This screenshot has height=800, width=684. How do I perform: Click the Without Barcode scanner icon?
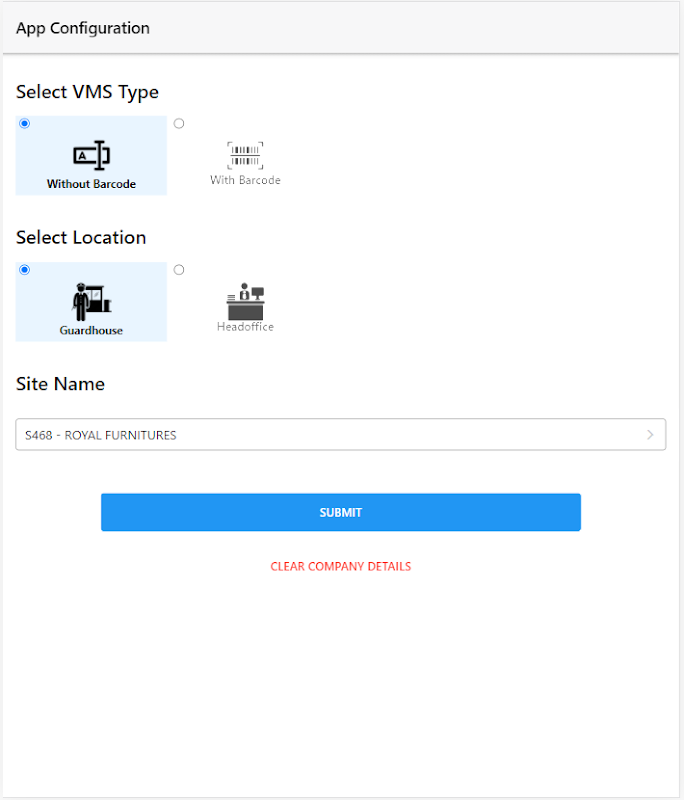(x=91, y=155)
